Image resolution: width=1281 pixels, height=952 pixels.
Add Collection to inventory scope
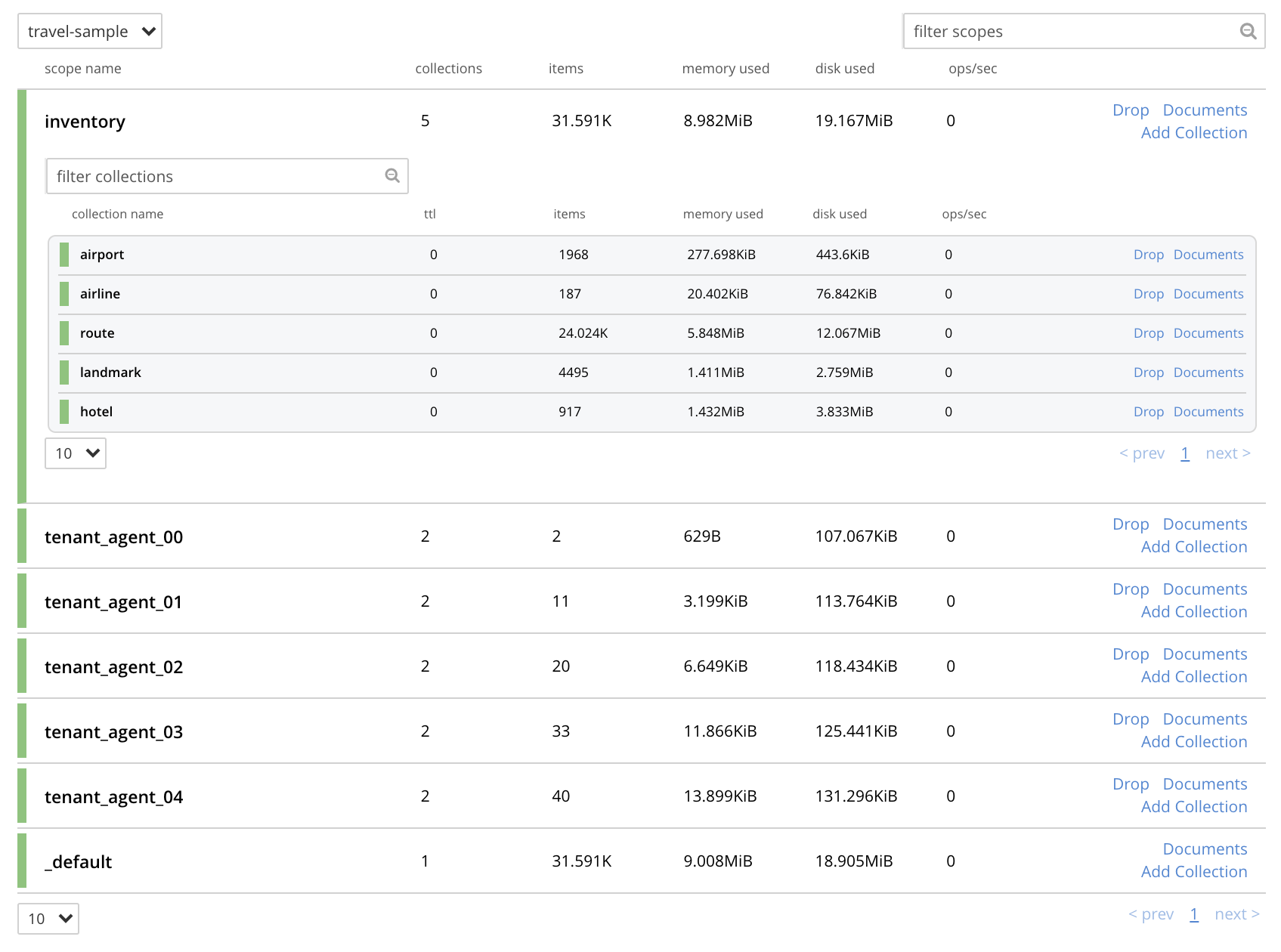pos(1193,133)
